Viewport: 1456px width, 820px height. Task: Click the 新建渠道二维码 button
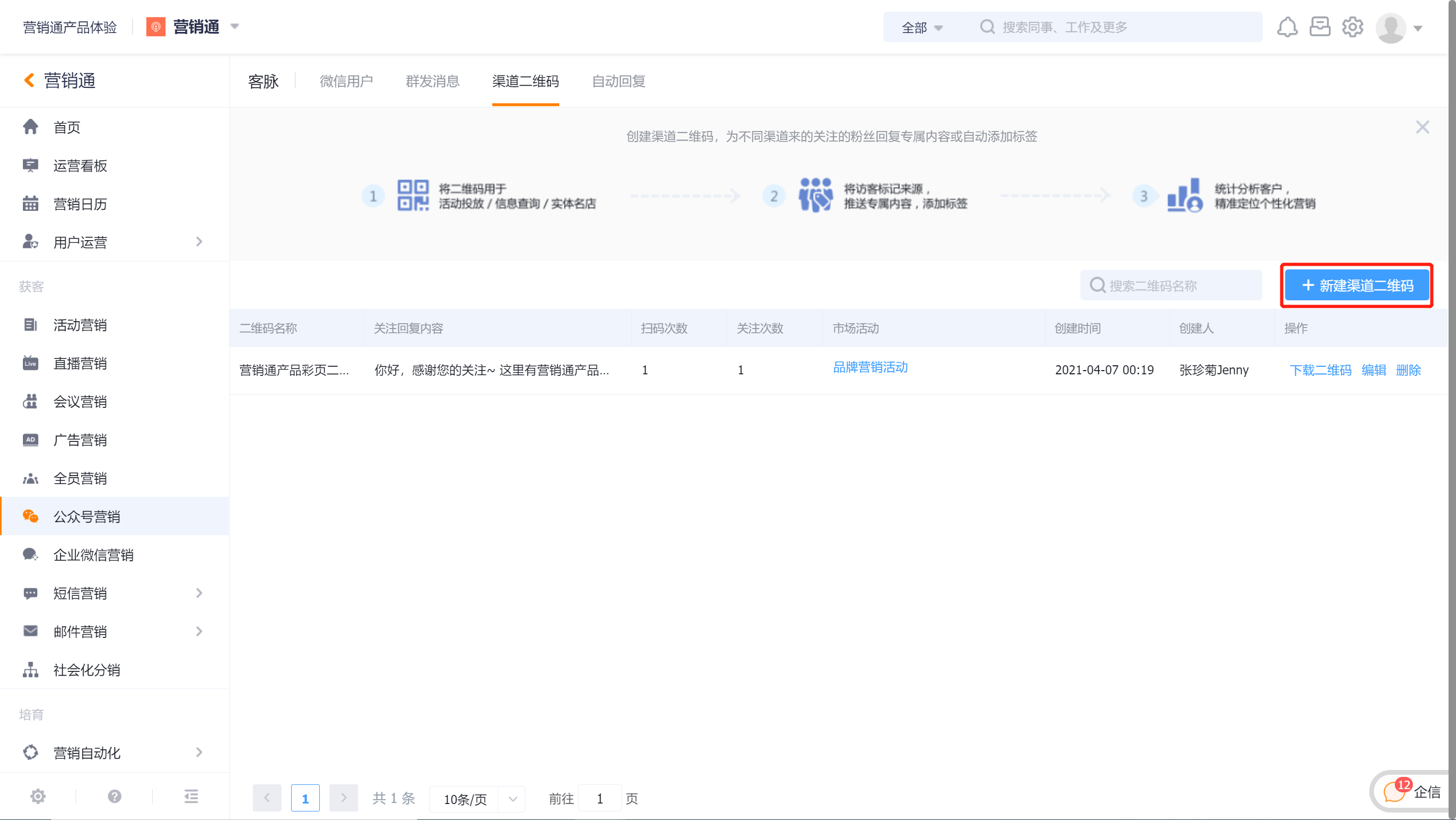[x=1357, y=285]
